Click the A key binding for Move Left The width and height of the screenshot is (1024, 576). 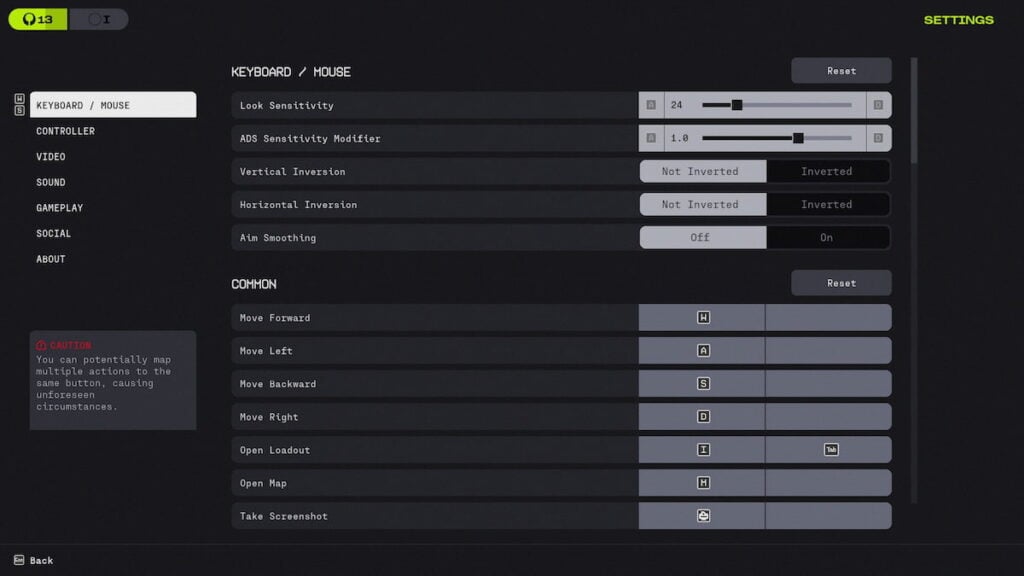(x=703, y=351)
